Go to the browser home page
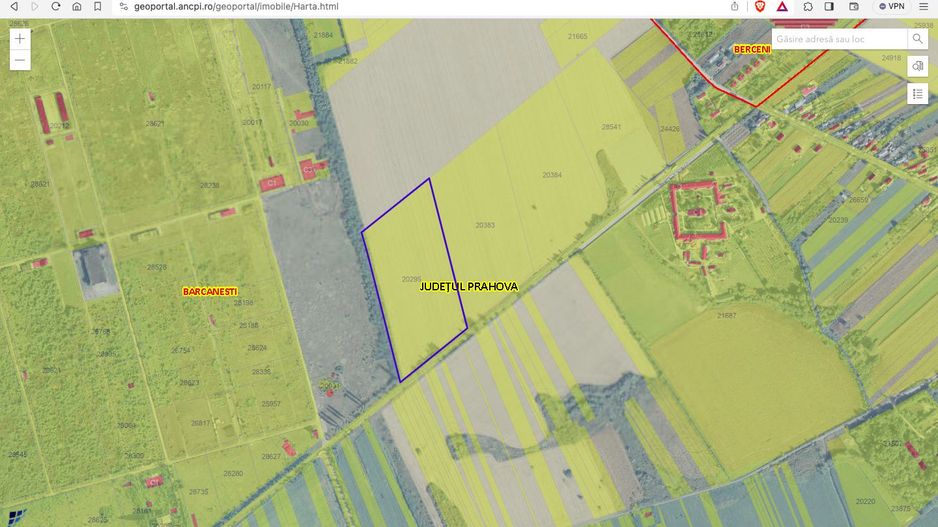938x527 pixels. click(x=77, y=6)
